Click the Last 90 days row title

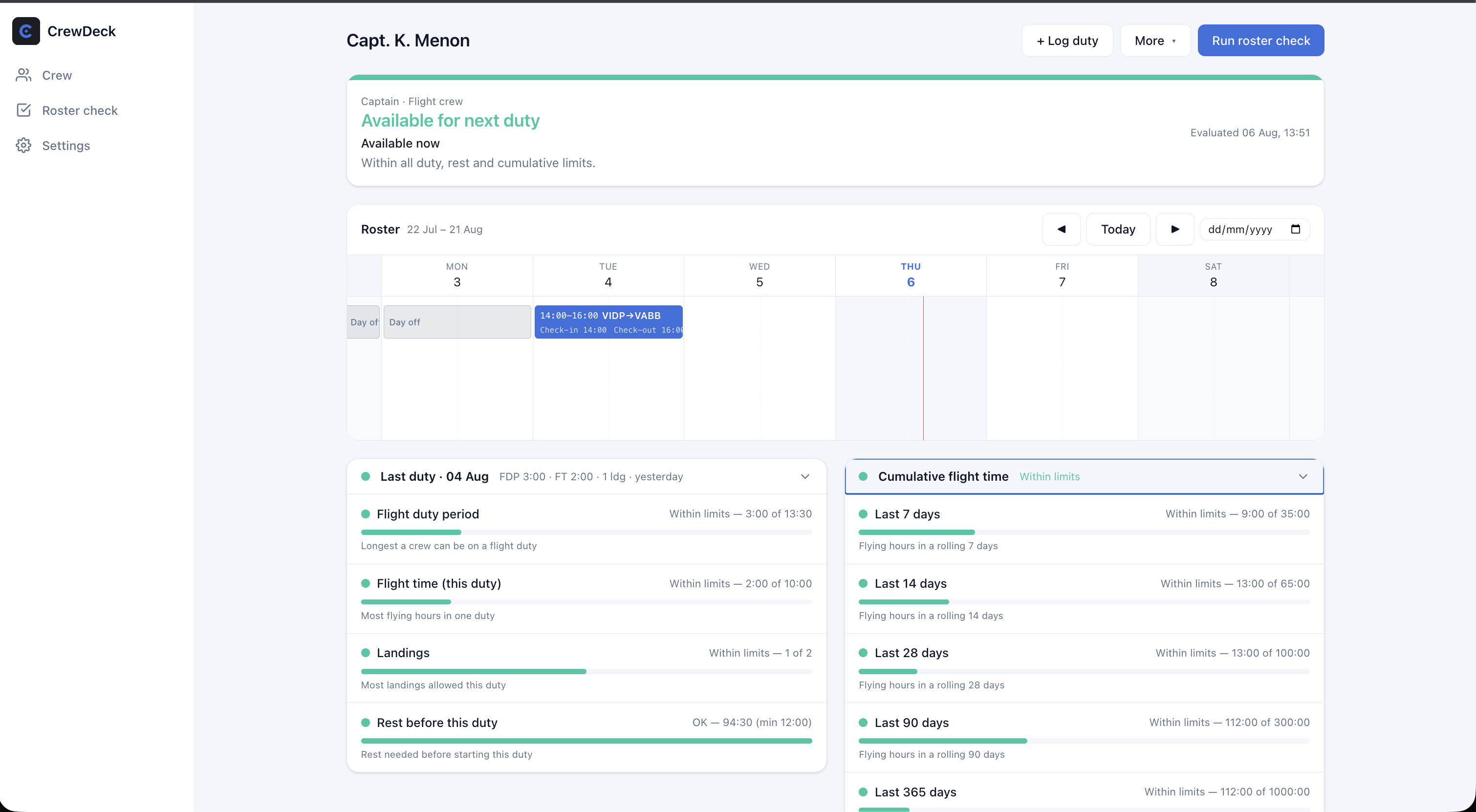point(912,722)
